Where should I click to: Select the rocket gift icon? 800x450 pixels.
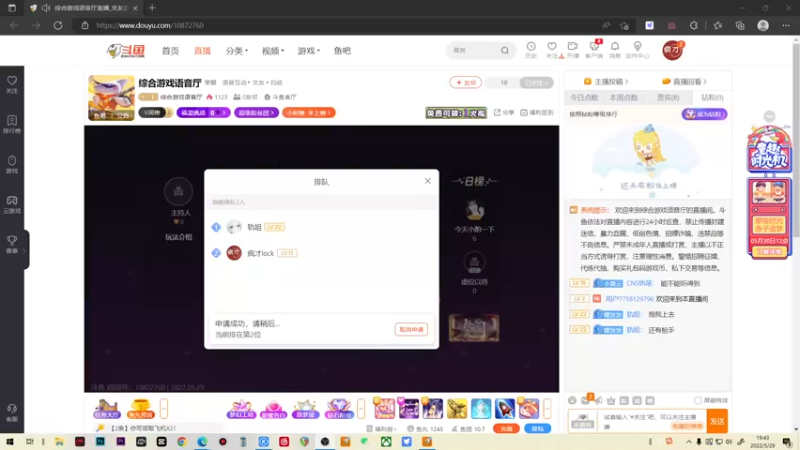(x=505, y=409)
